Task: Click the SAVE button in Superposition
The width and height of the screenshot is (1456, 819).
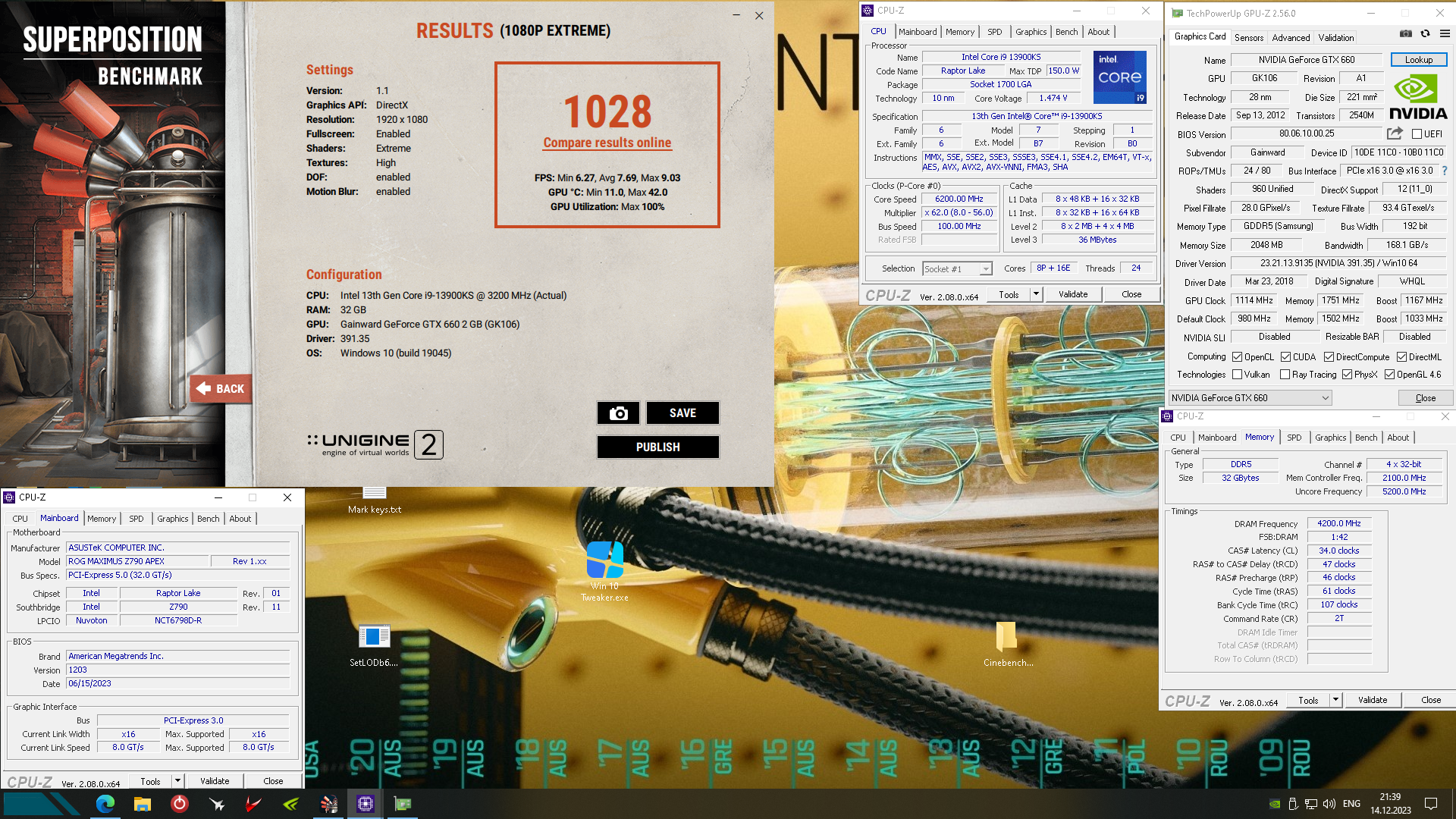Action: tap(682, 413)
